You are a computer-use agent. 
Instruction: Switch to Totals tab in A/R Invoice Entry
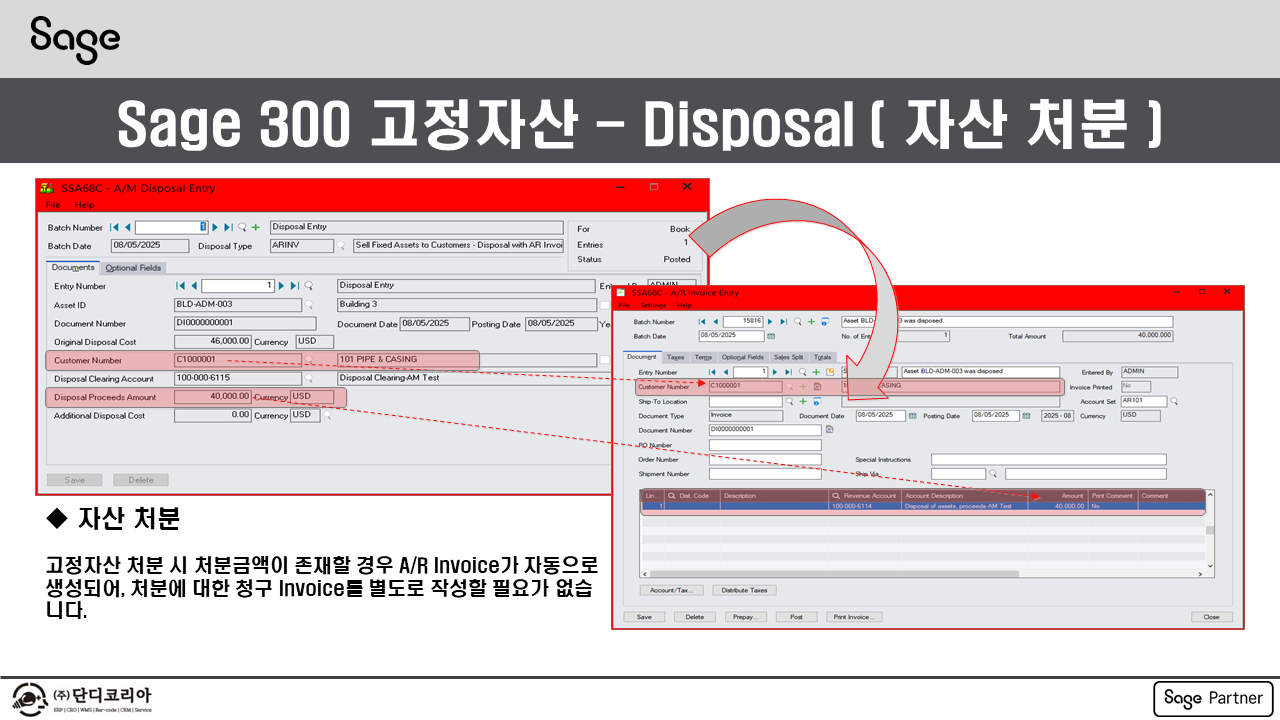tap(822, 357)
